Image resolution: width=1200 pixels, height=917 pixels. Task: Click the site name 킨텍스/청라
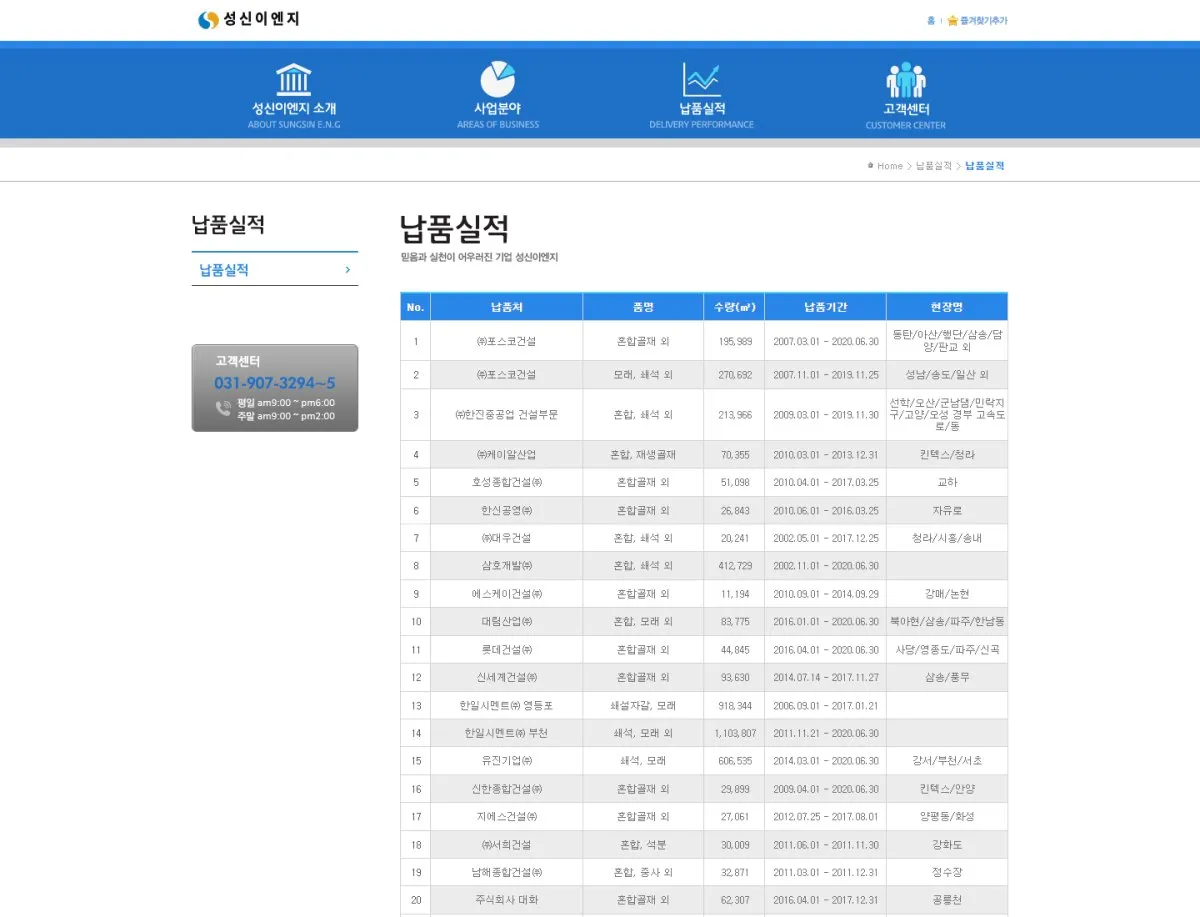[947, 455]
